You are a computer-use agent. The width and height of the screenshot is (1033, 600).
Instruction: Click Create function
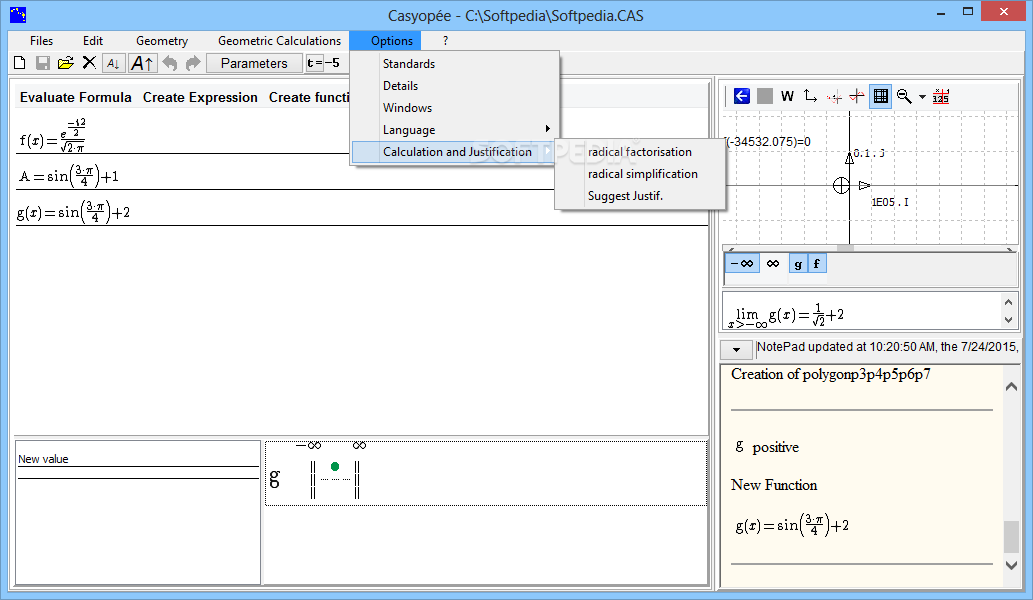click(x=309, y=97)
